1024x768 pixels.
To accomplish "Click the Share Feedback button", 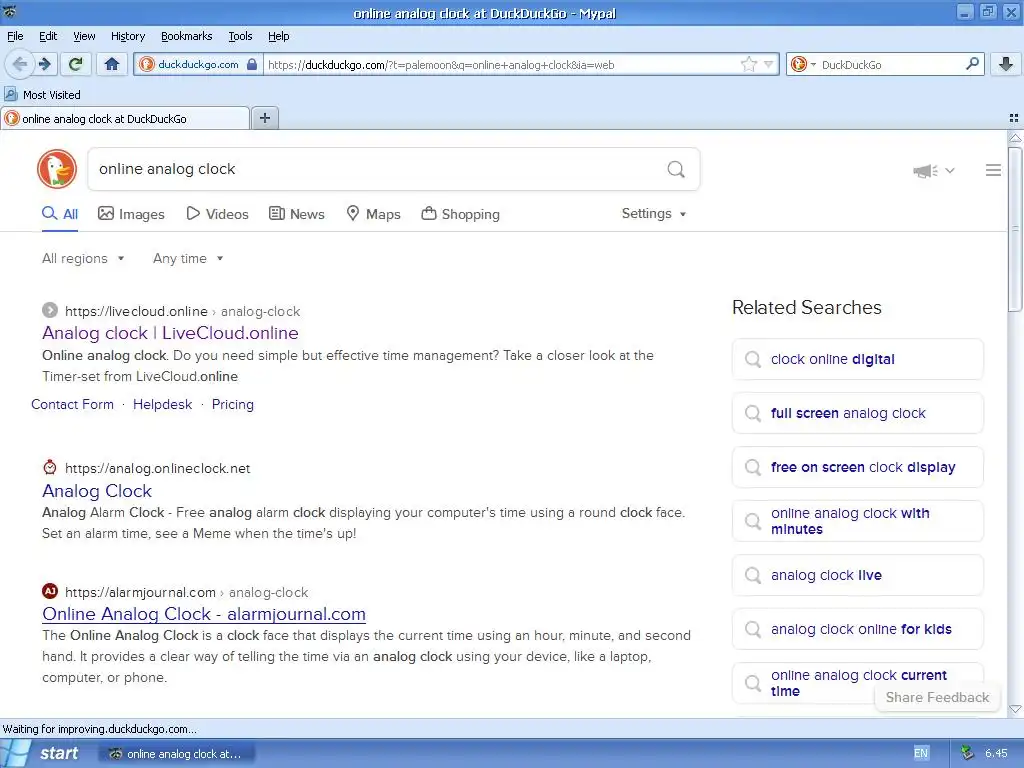I will point(937,697).
